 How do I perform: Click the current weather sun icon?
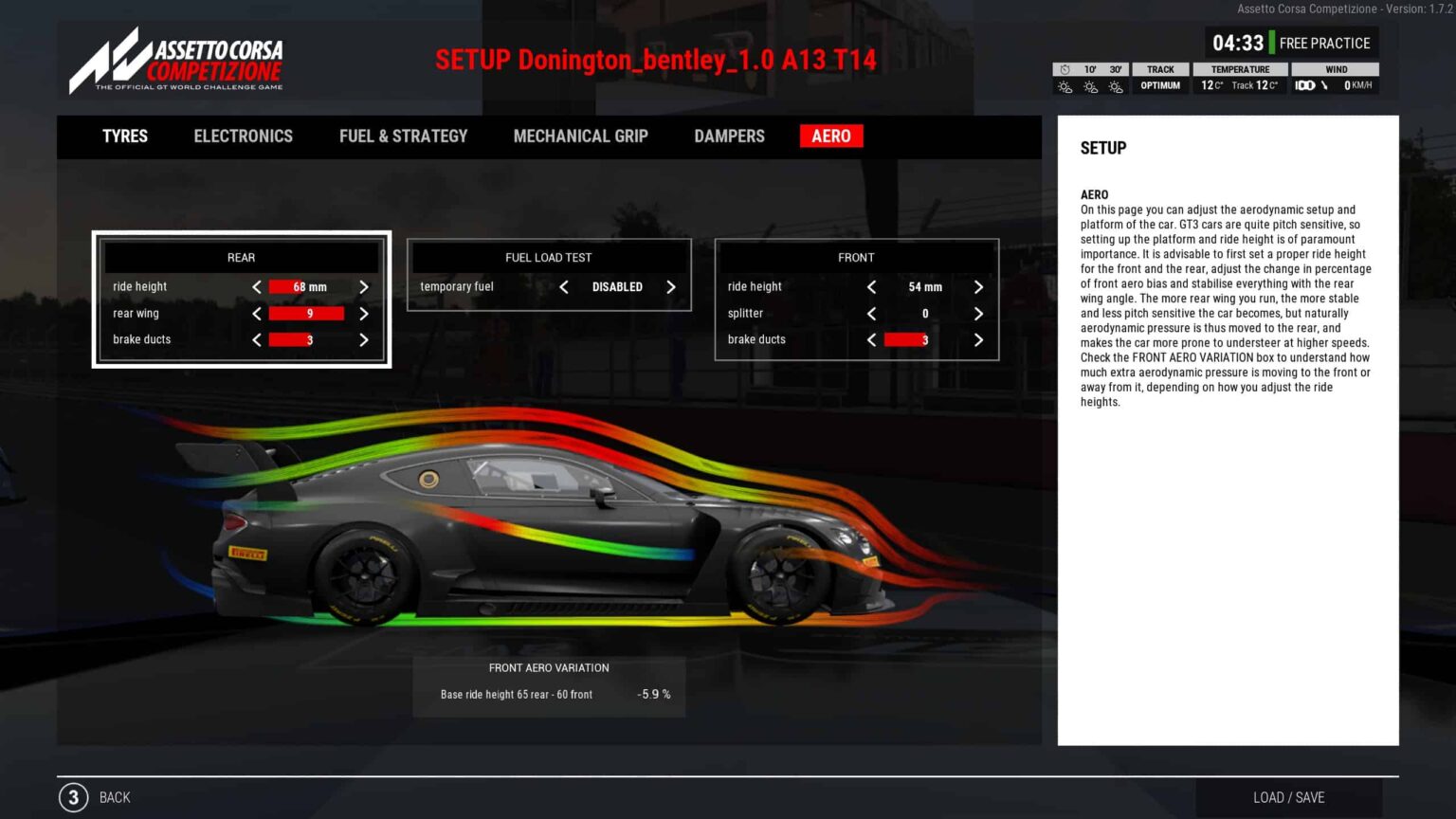point(1064,86)
